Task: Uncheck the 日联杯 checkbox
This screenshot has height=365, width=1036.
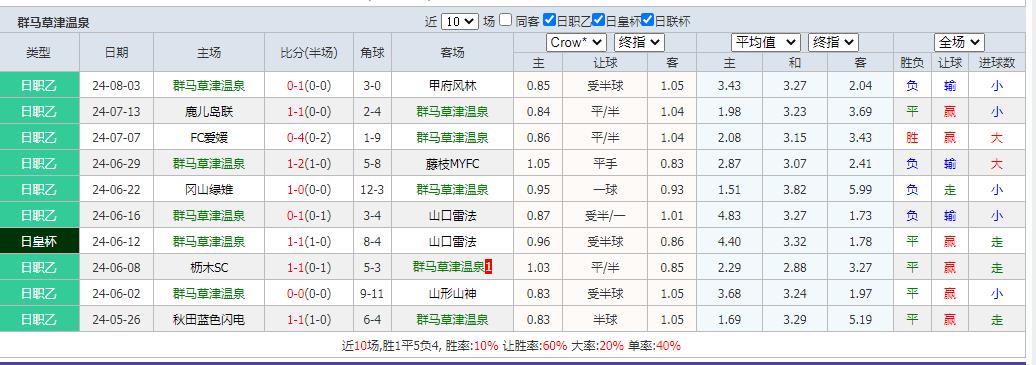Action: tap(648, 20)
